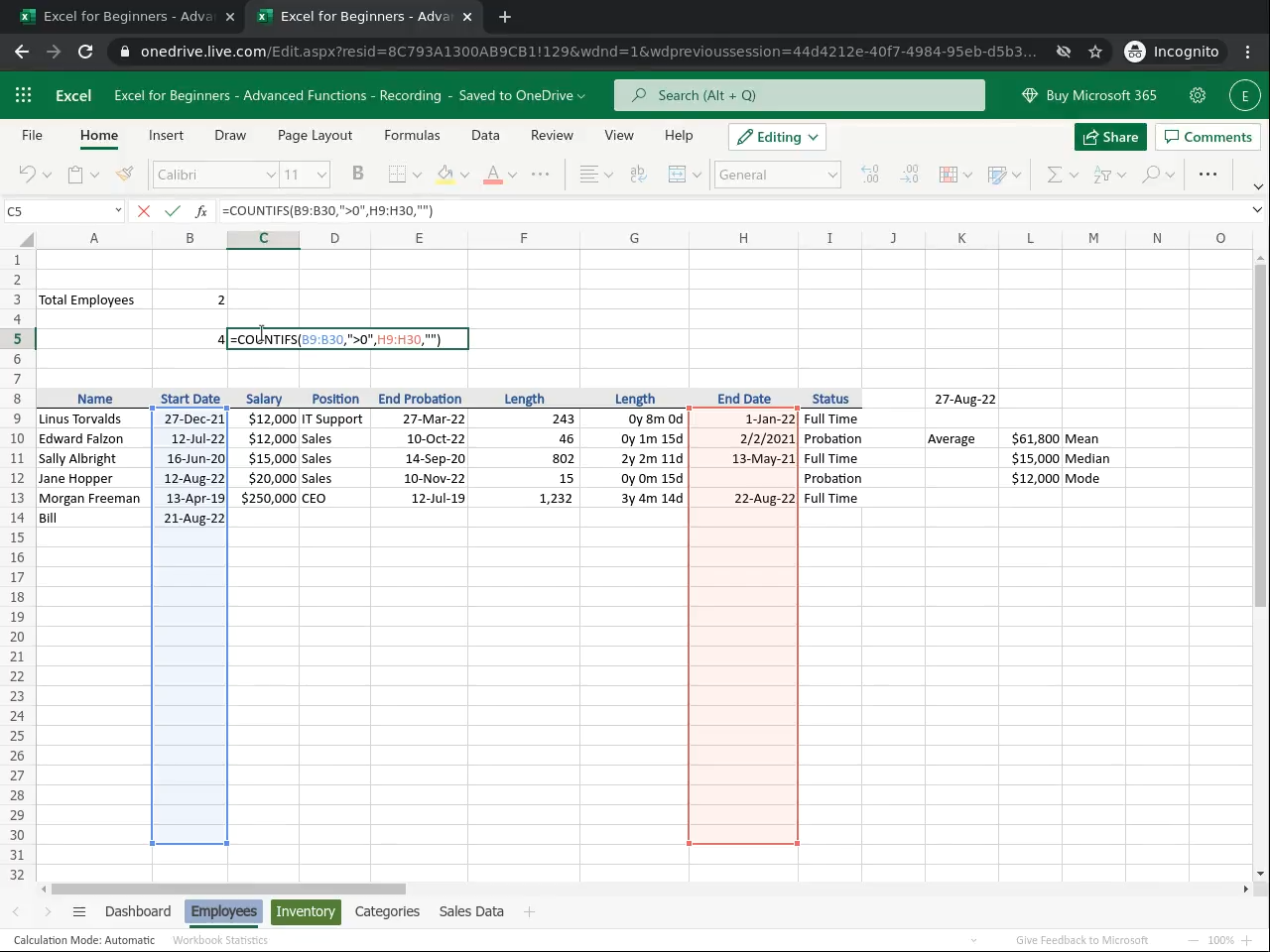The width and height of the screenshot is (1270, 952).
Task: Click the Insert Function fx icon
Action: (x=201, y=211)
